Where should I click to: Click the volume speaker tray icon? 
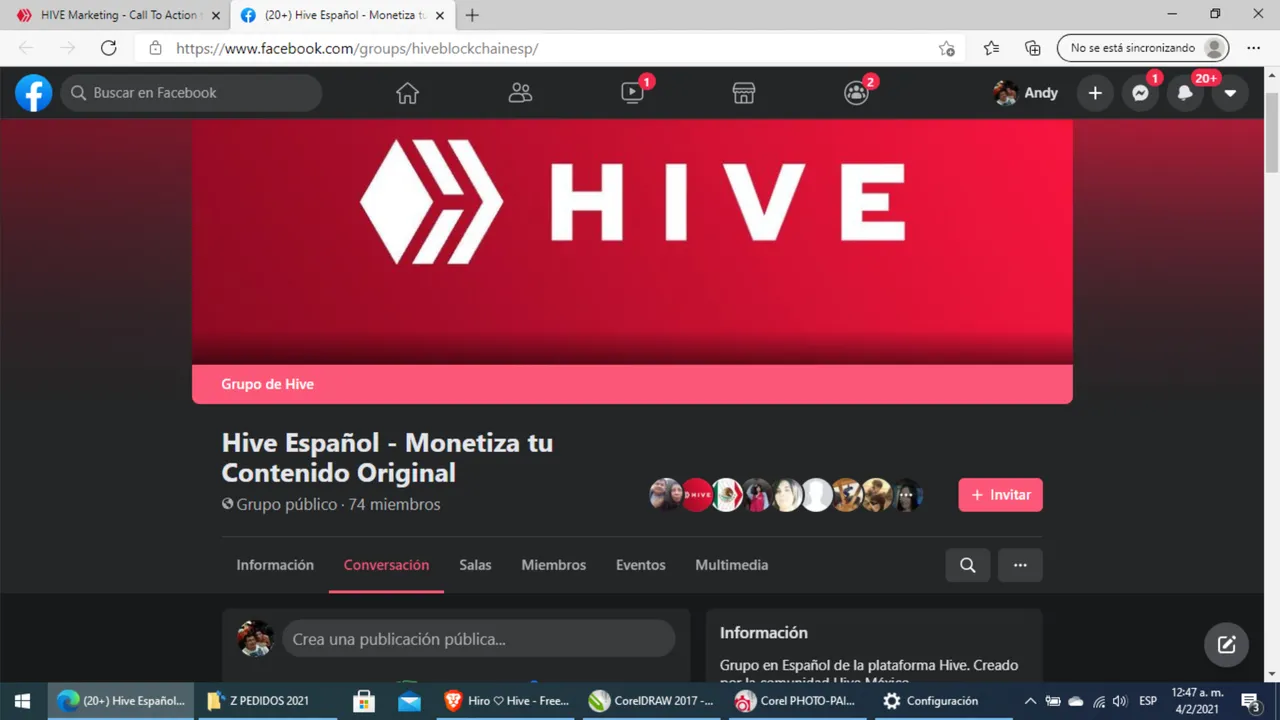coord(1120,701)
